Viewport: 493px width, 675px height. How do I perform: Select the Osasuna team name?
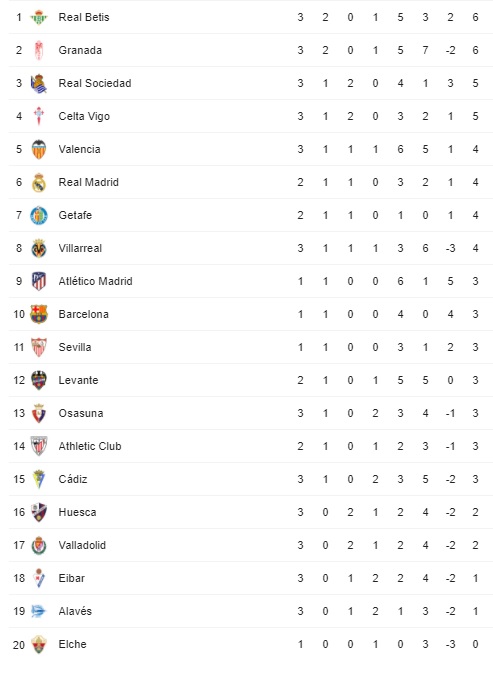click(81, 413)
